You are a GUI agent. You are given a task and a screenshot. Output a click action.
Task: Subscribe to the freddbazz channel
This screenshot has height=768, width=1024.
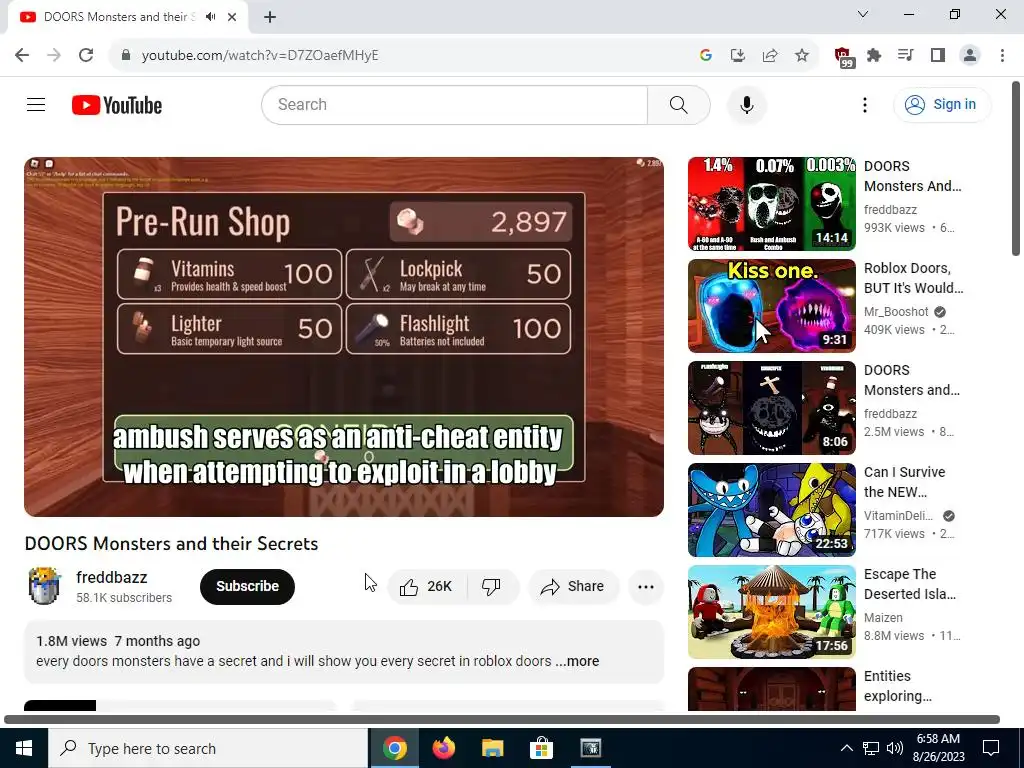coord(247,586)
